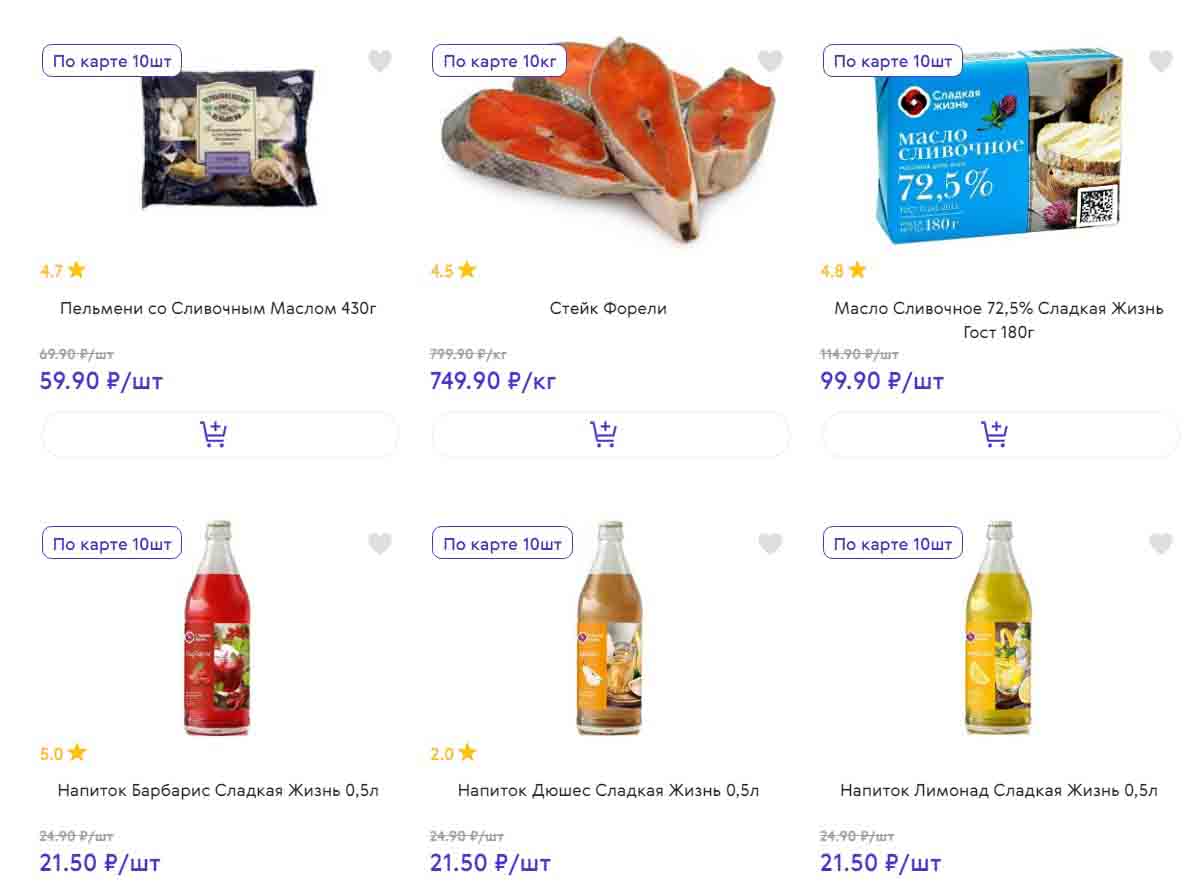
Task: Click the red Барбарис bottle image
Action: [217, 630]
